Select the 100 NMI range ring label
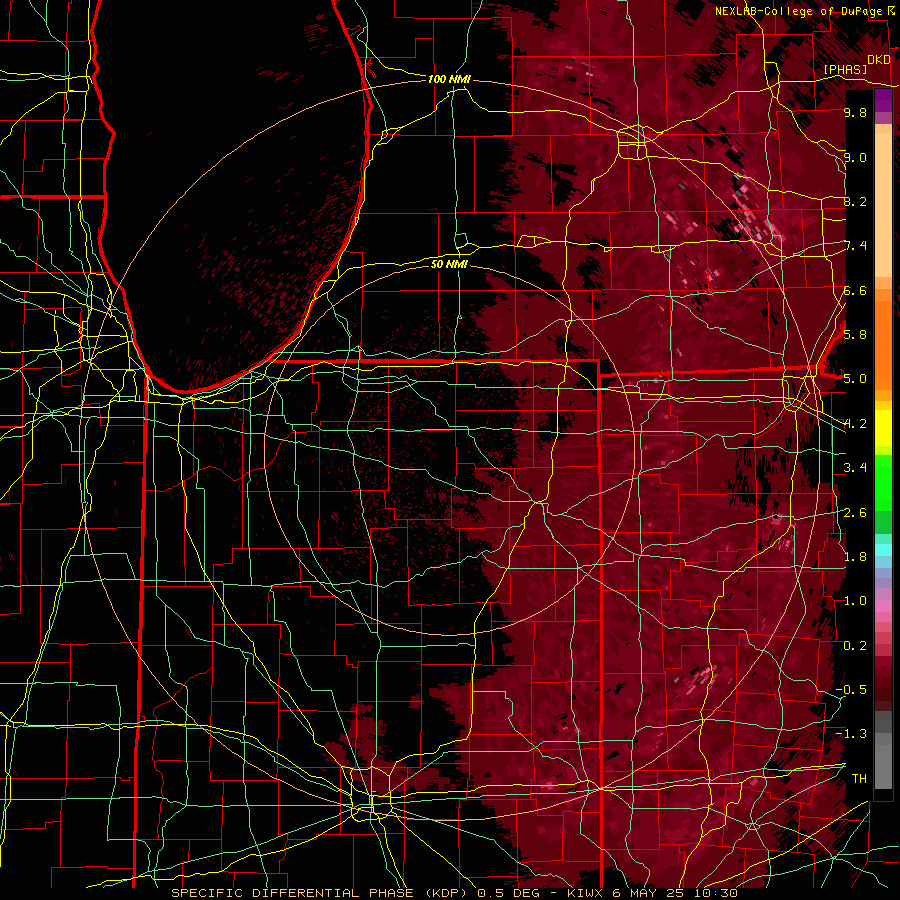 pyautogui.click(x=449, y=79)
